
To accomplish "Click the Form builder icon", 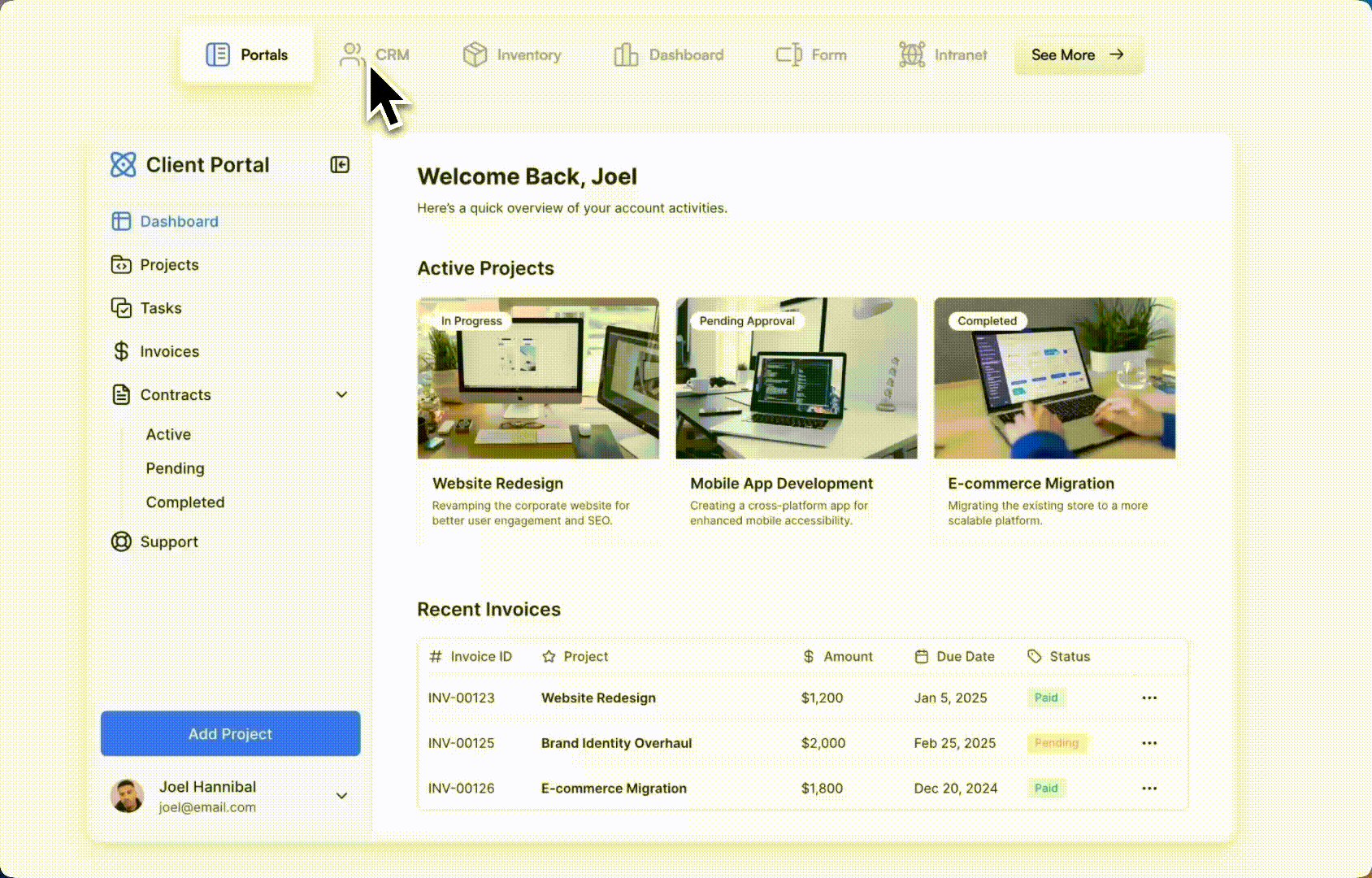I will pyautogui.click(x=788, y=54).
